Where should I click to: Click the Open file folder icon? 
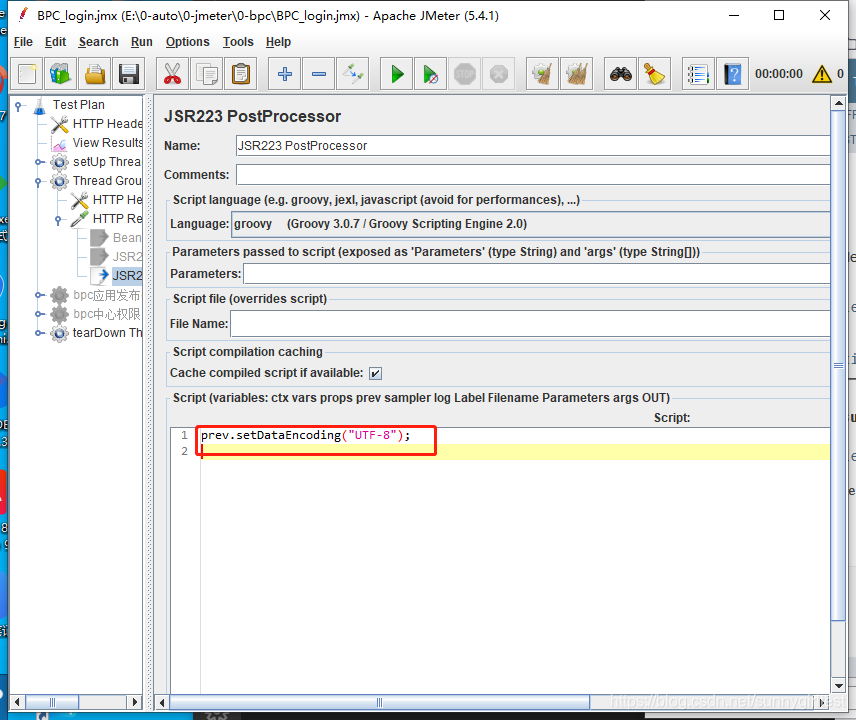point(95,74)
